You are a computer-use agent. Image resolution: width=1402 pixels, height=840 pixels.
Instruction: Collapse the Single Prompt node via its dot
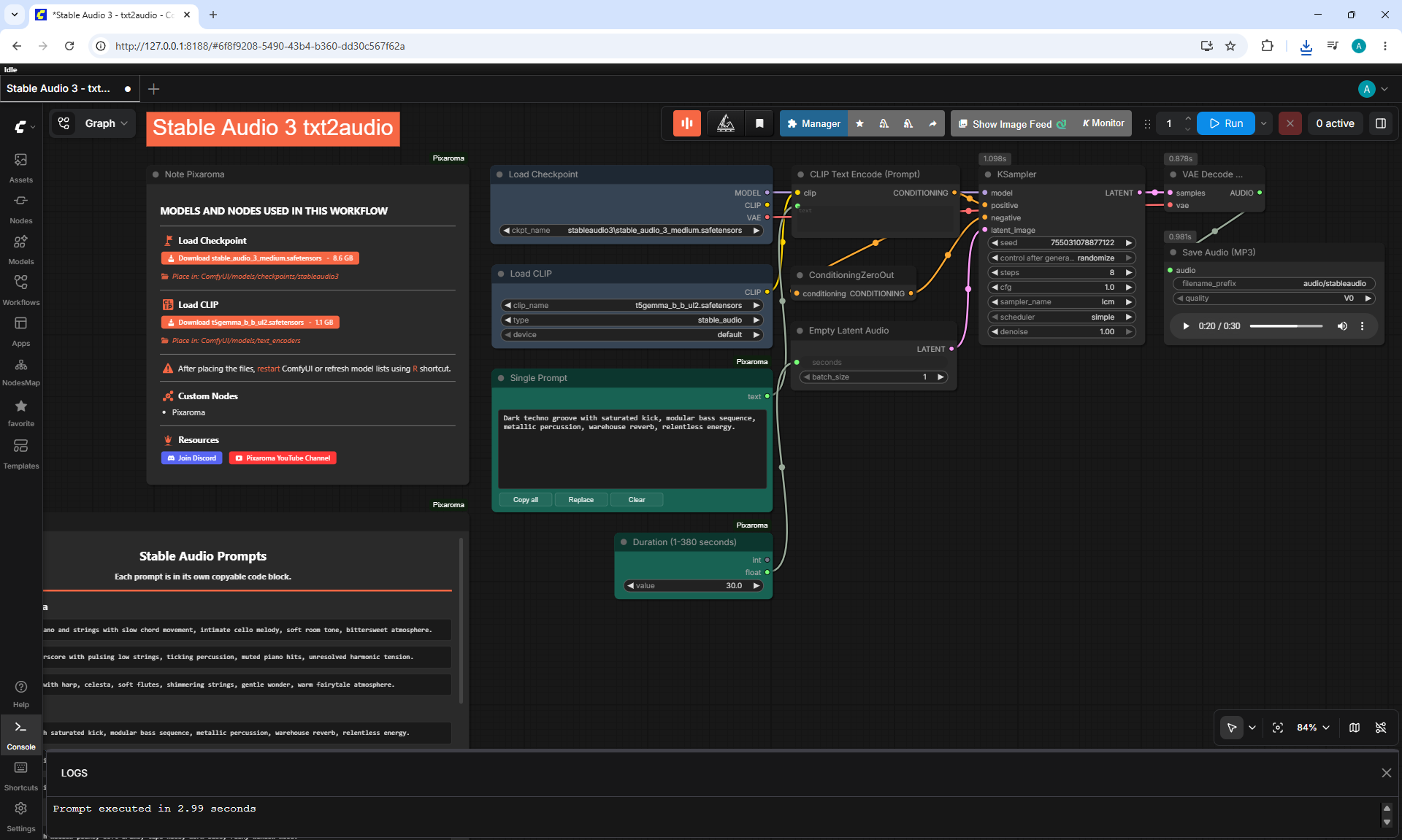pyautogui.click(x=501, y=378)
